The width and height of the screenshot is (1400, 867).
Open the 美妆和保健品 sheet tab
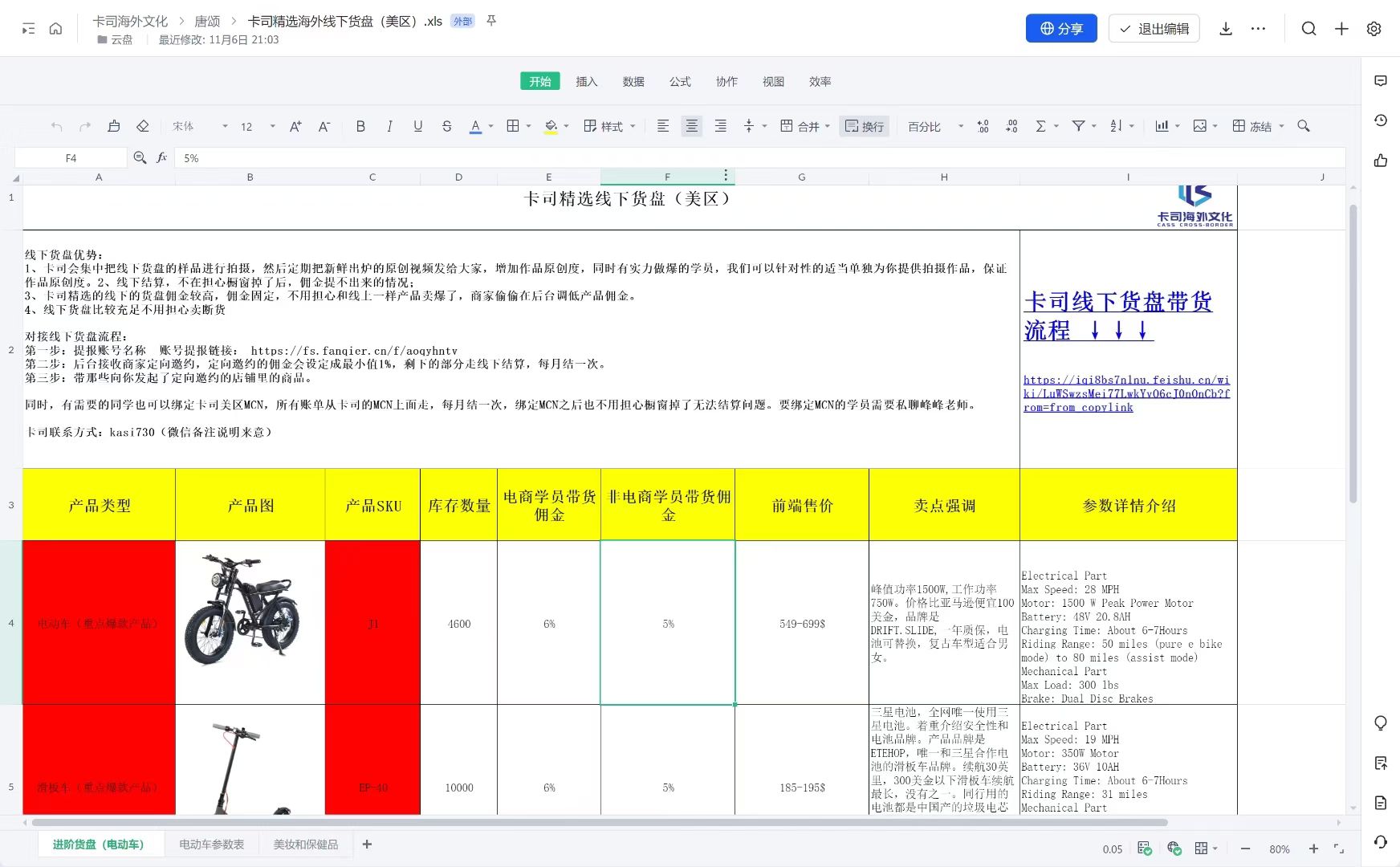305,845
